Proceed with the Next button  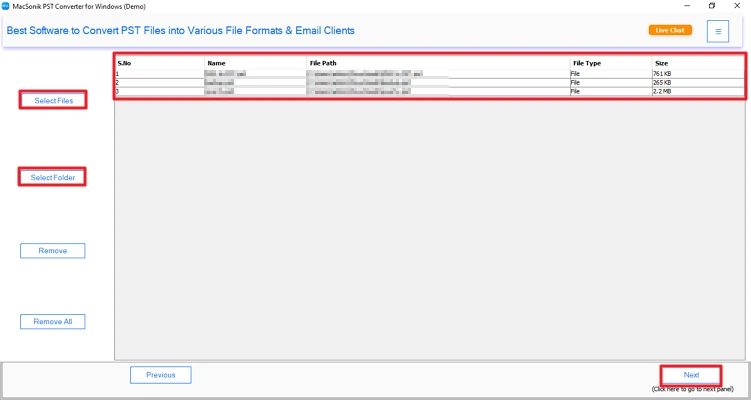(691, 375)
